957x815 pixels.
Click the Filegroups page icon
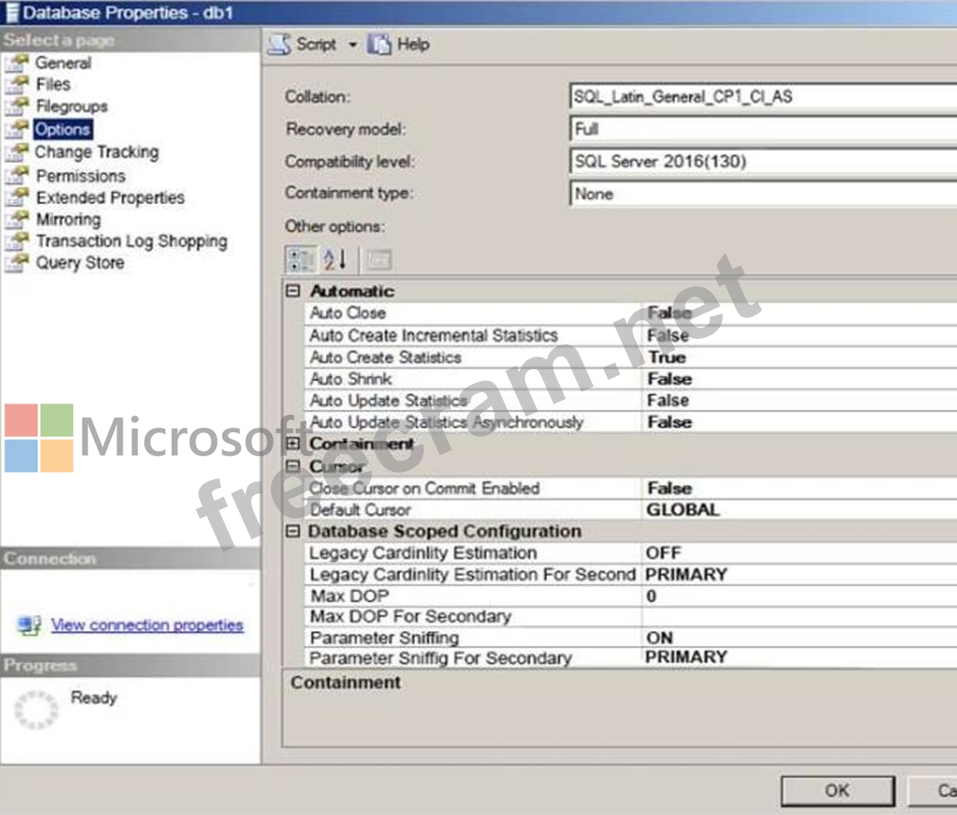[x=17, y=106]
